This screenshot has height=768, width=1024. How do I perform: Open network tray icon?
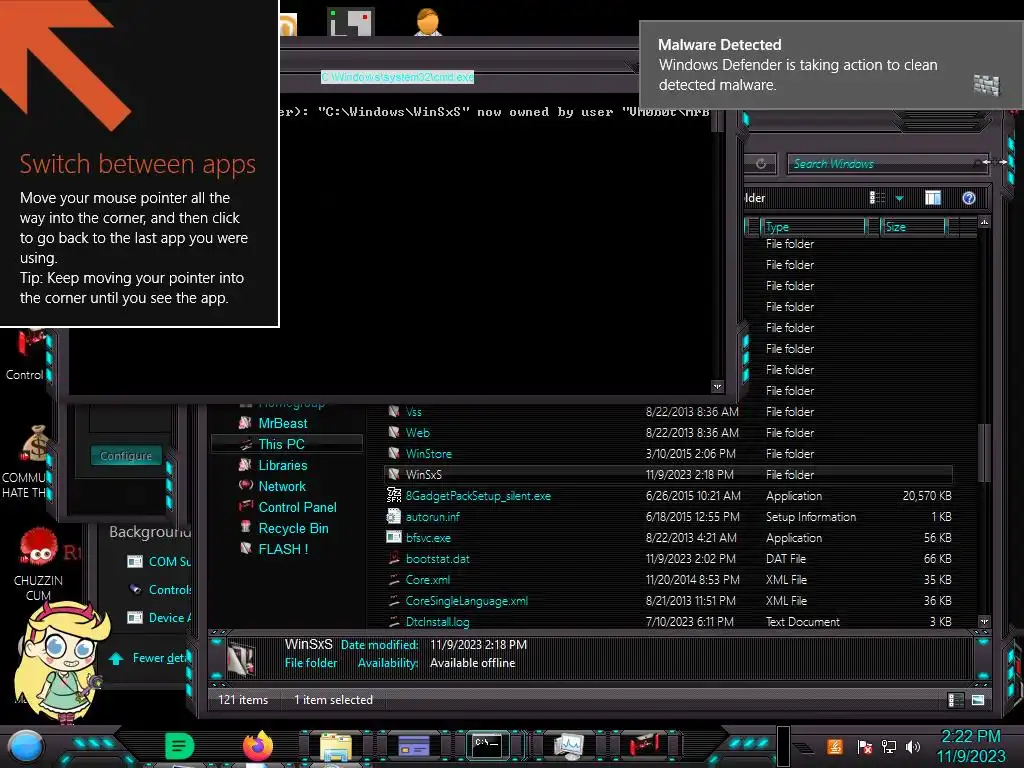(889, 746)
